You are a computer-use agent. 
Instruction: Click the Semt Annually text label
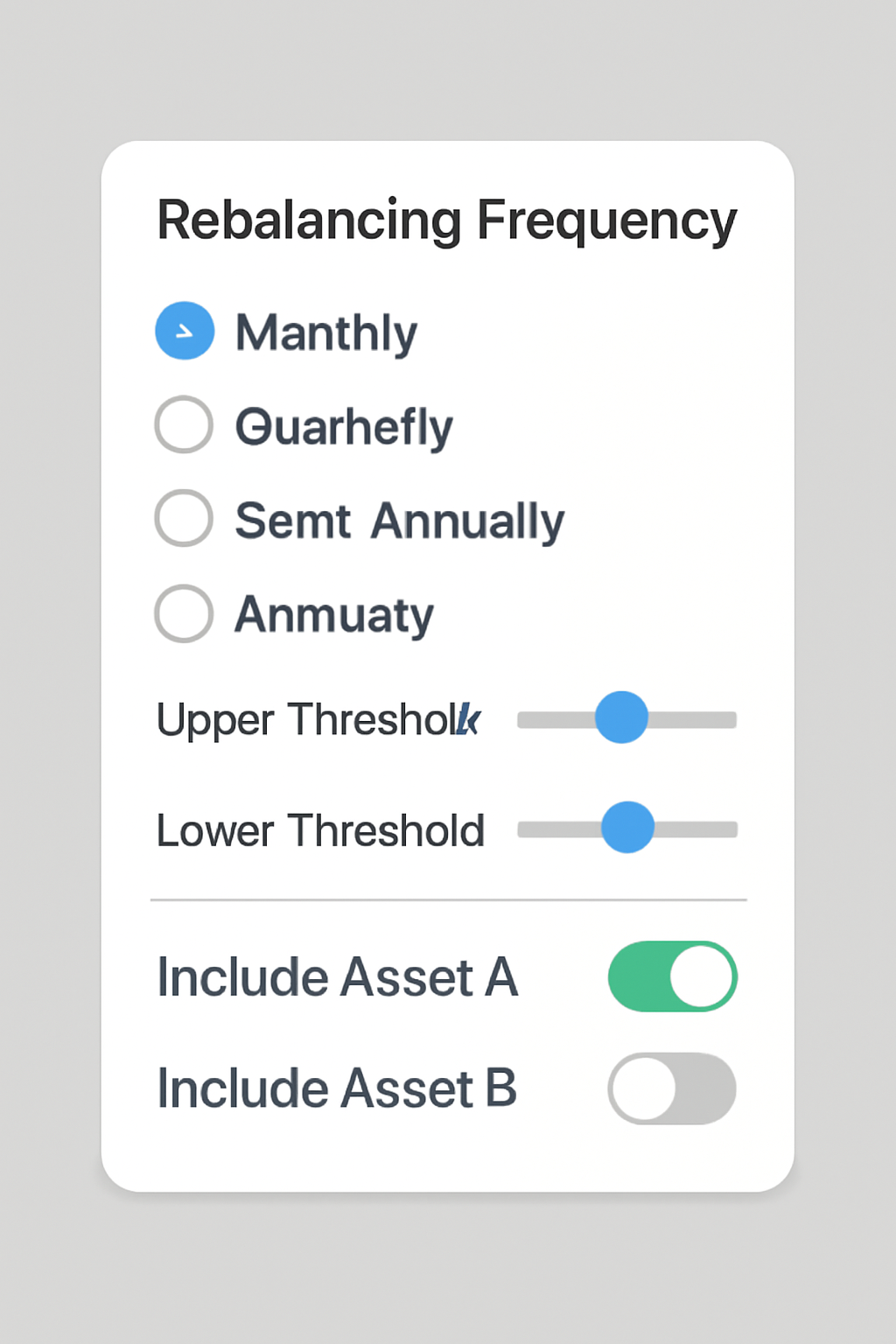(x=399, y=521)
